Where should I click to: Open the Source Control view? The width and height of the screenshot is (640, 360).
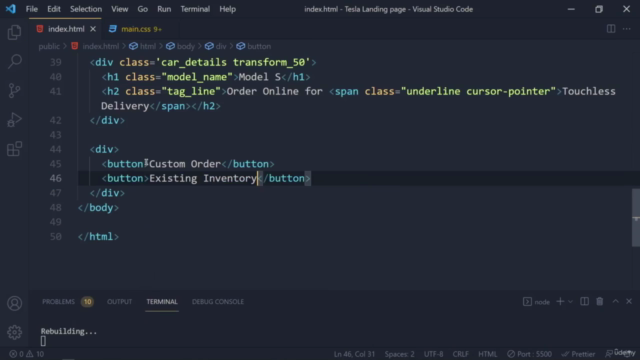click(14, 91)
